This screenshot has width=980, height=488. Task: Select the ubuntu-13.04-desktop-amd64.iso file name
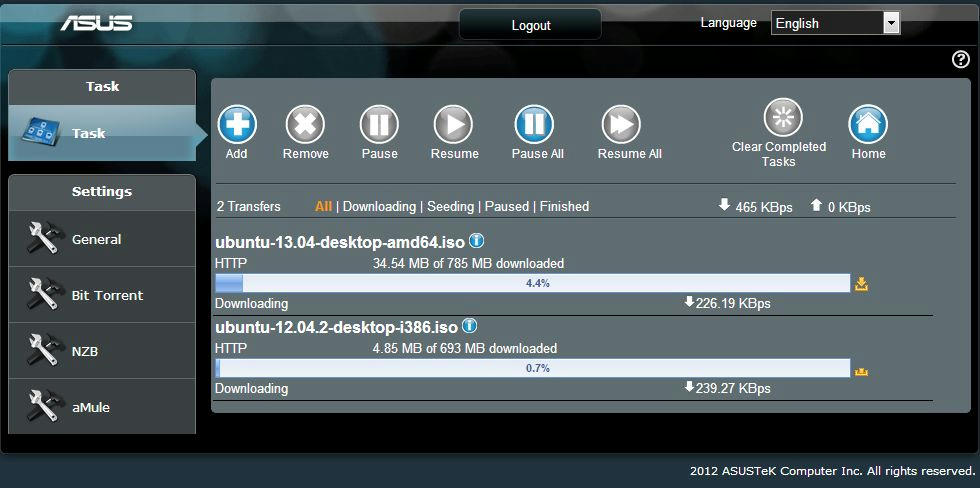pyautogui.click(x=340, y=242)
